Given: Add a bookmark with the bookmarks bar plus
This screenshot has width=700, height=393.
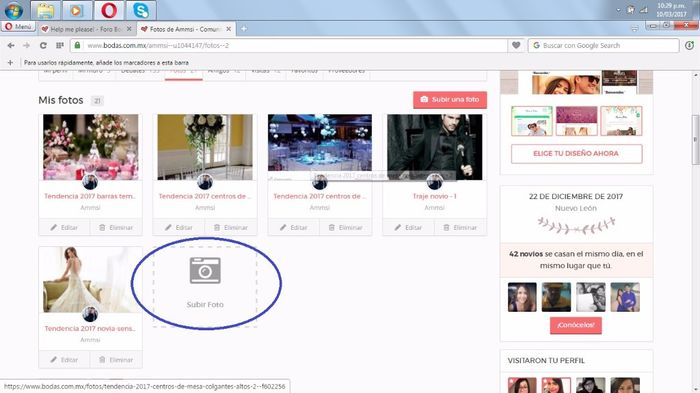Looking at the screenshot, I should [x=10, y=63].
